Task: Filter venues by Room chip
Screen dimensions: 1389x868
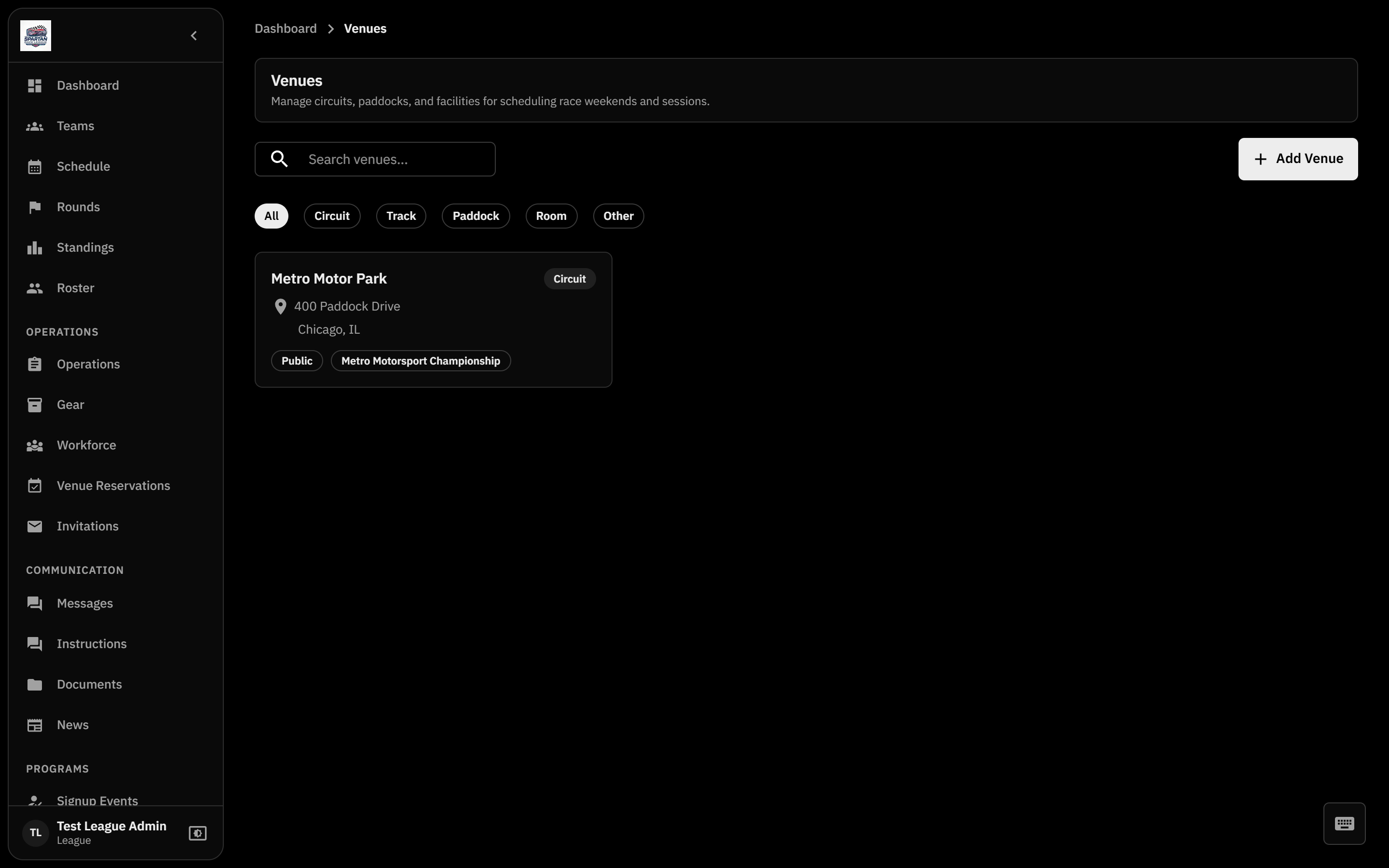Action: [551, 216]
